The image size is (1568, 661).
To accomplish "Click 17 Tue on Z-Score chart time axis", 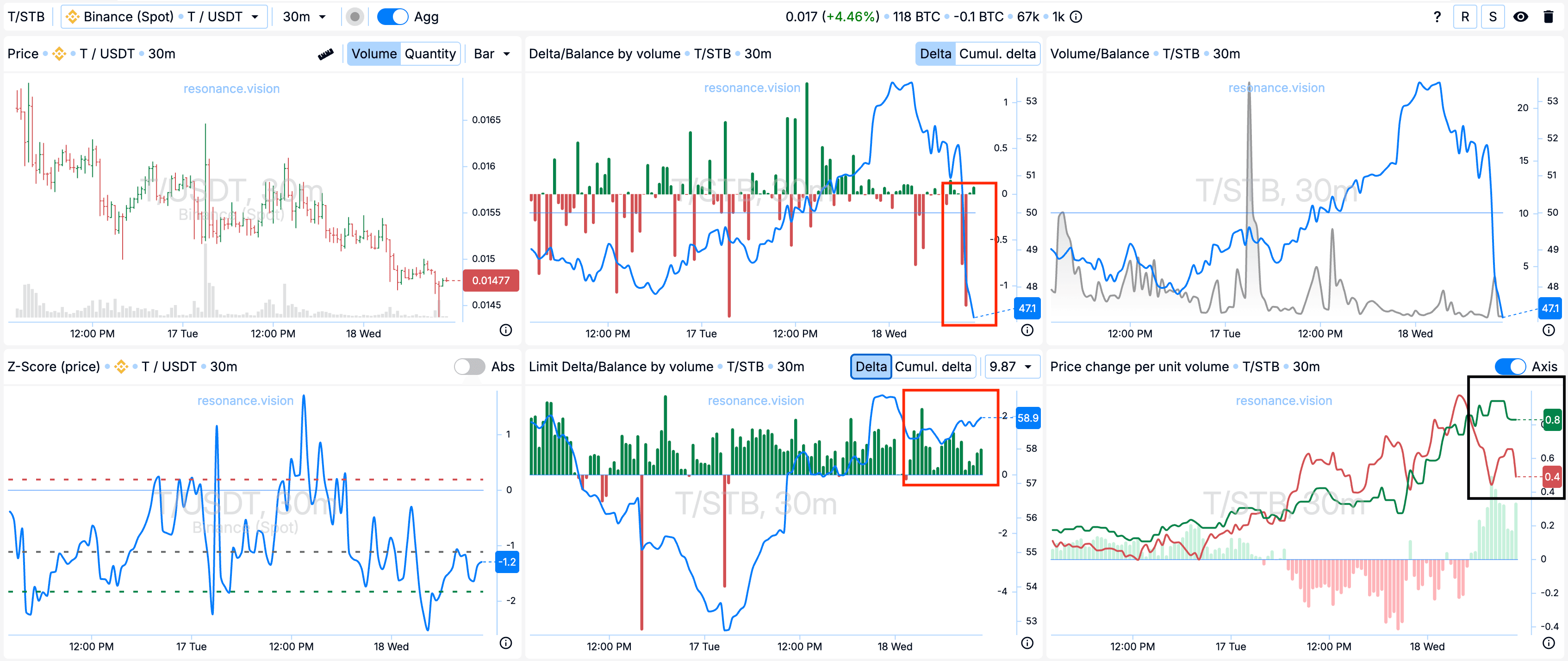I will click(x=191, y=647).
